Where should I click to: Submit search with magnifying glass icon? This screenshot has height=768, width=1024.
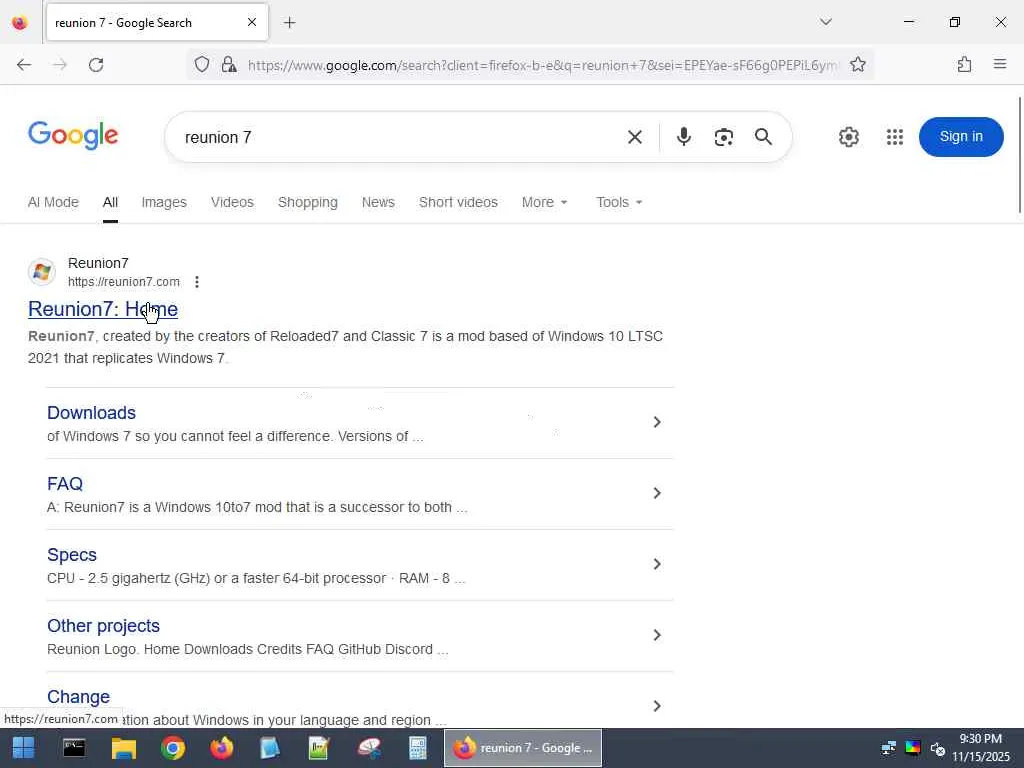point(763,137)
